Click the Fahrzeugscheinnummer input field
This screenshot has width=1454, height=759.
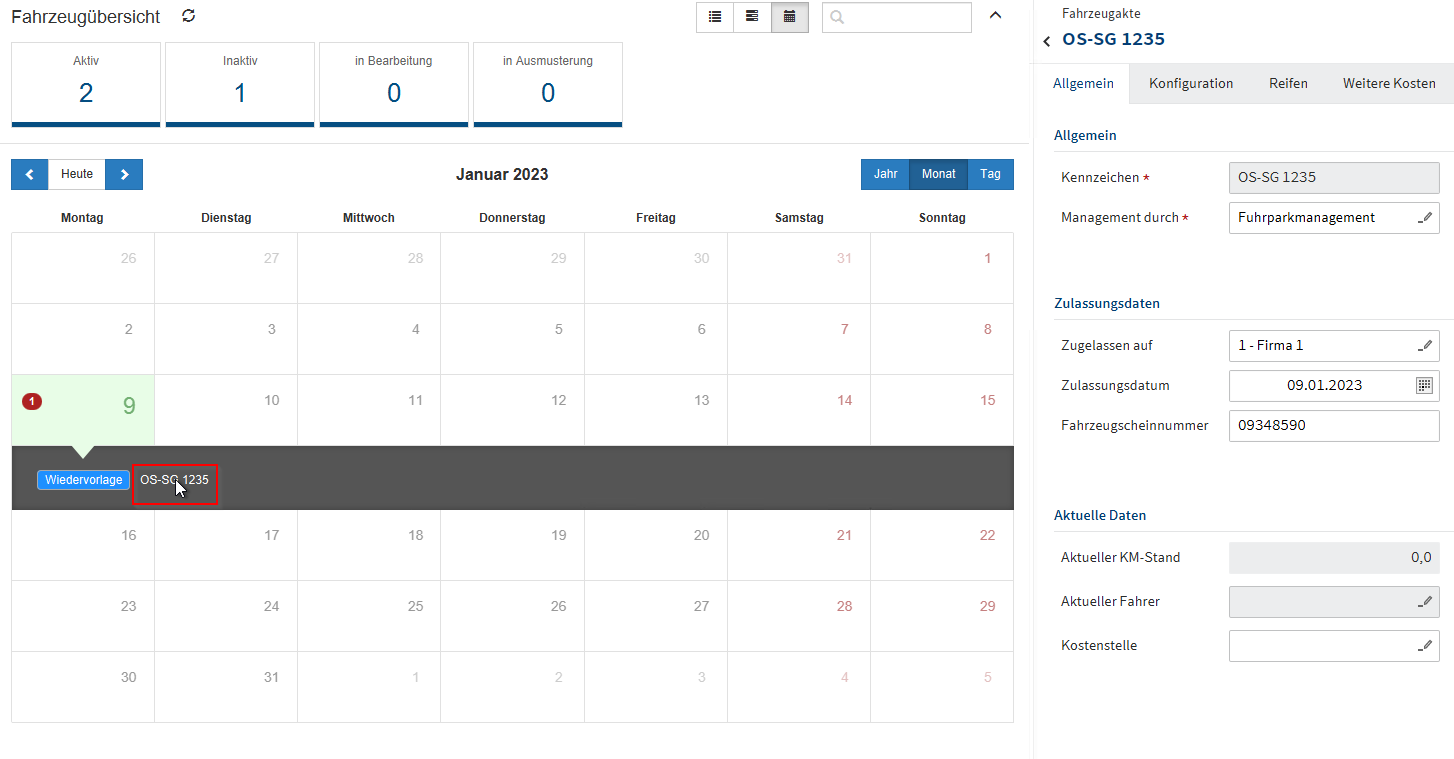coord(1333,426)
